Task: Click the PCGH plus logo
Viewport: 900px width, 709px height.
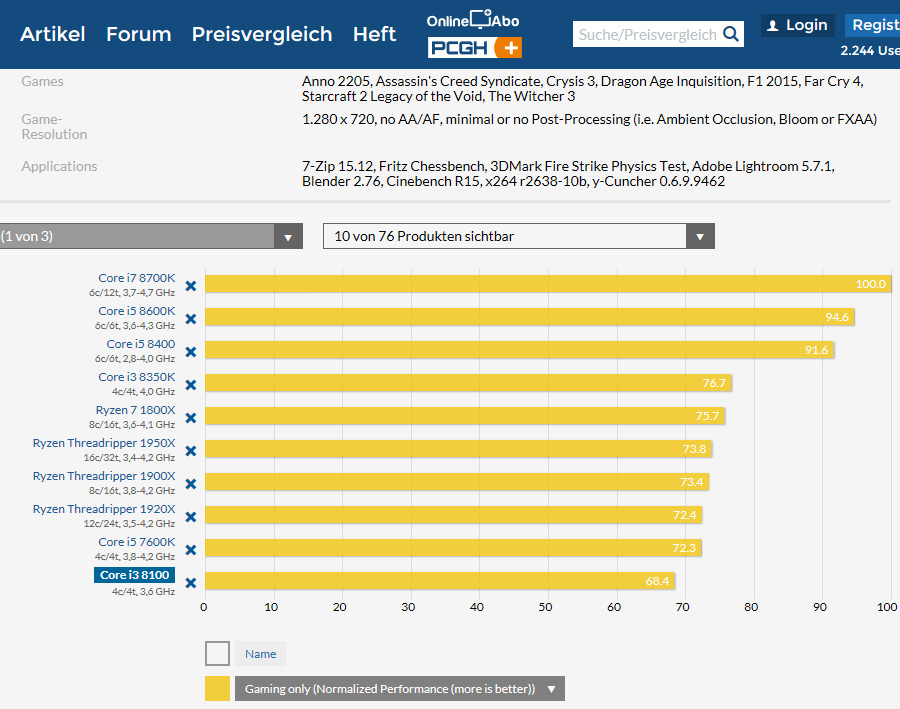Action: point(475,48)
